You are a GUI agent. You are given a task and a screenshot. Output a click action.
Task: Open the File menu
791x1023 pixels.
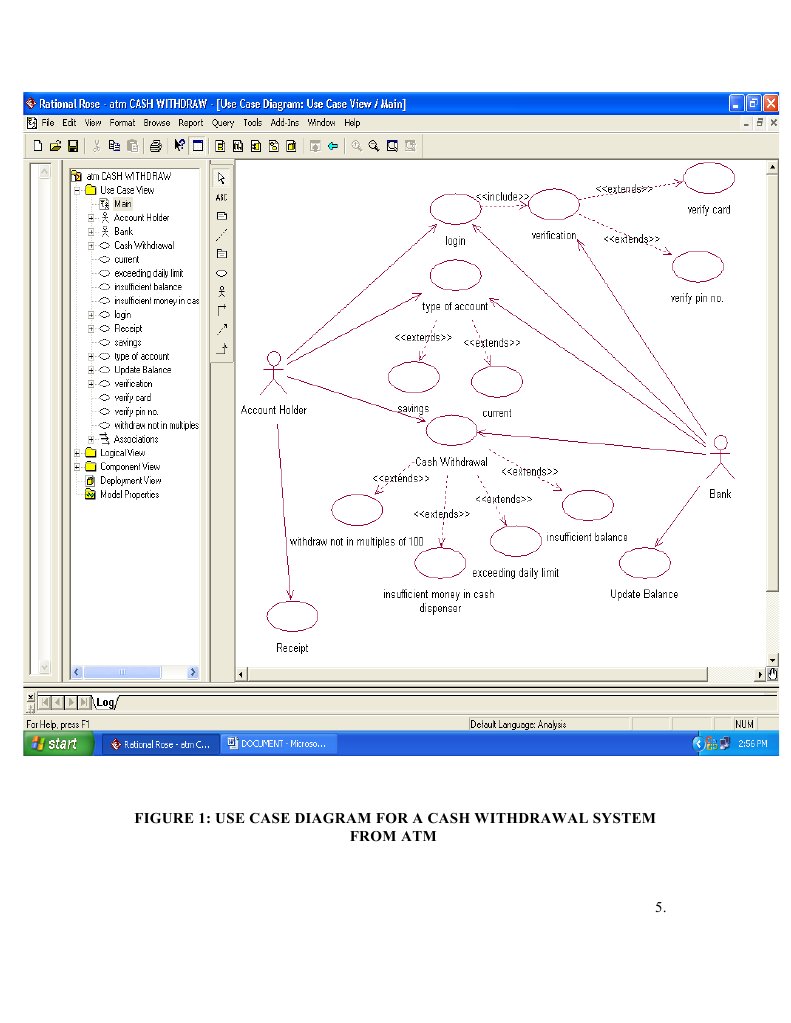click(x=48, y=123)
